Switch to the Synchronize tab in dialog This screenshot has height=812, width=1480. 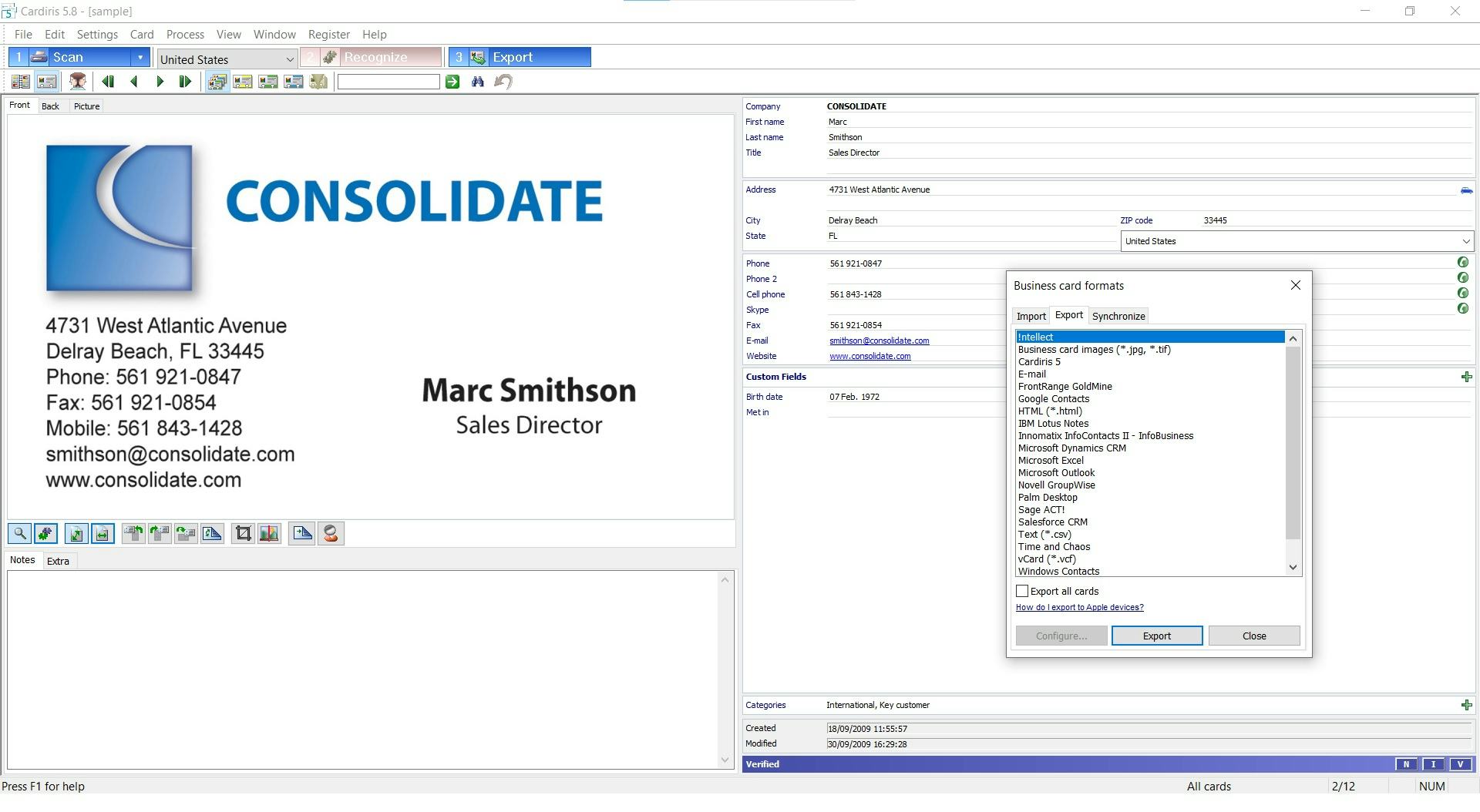coord(1118,317)
